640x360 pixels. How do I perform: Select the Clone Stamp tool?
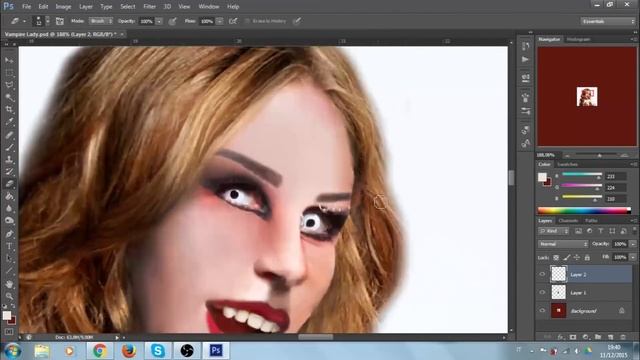tap(9, 160)
